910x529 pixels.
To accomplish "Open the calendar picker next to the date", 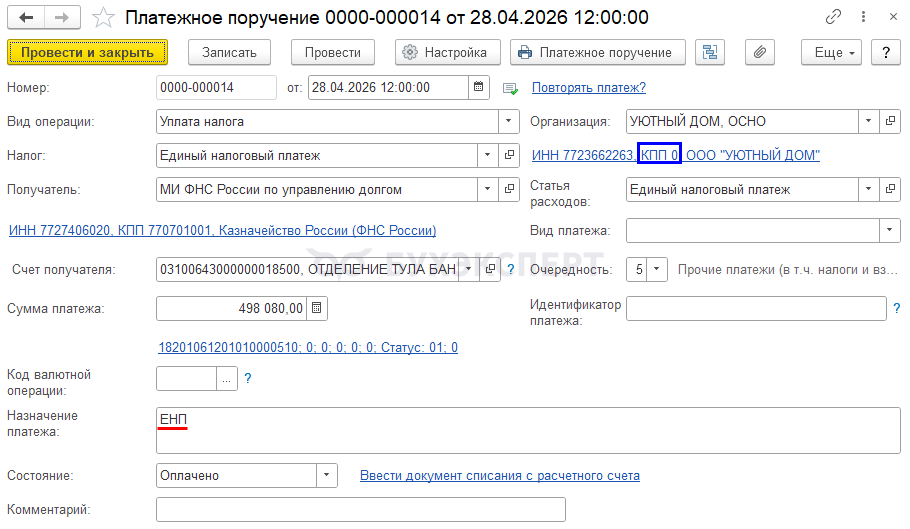I will (x=478, y=88).
